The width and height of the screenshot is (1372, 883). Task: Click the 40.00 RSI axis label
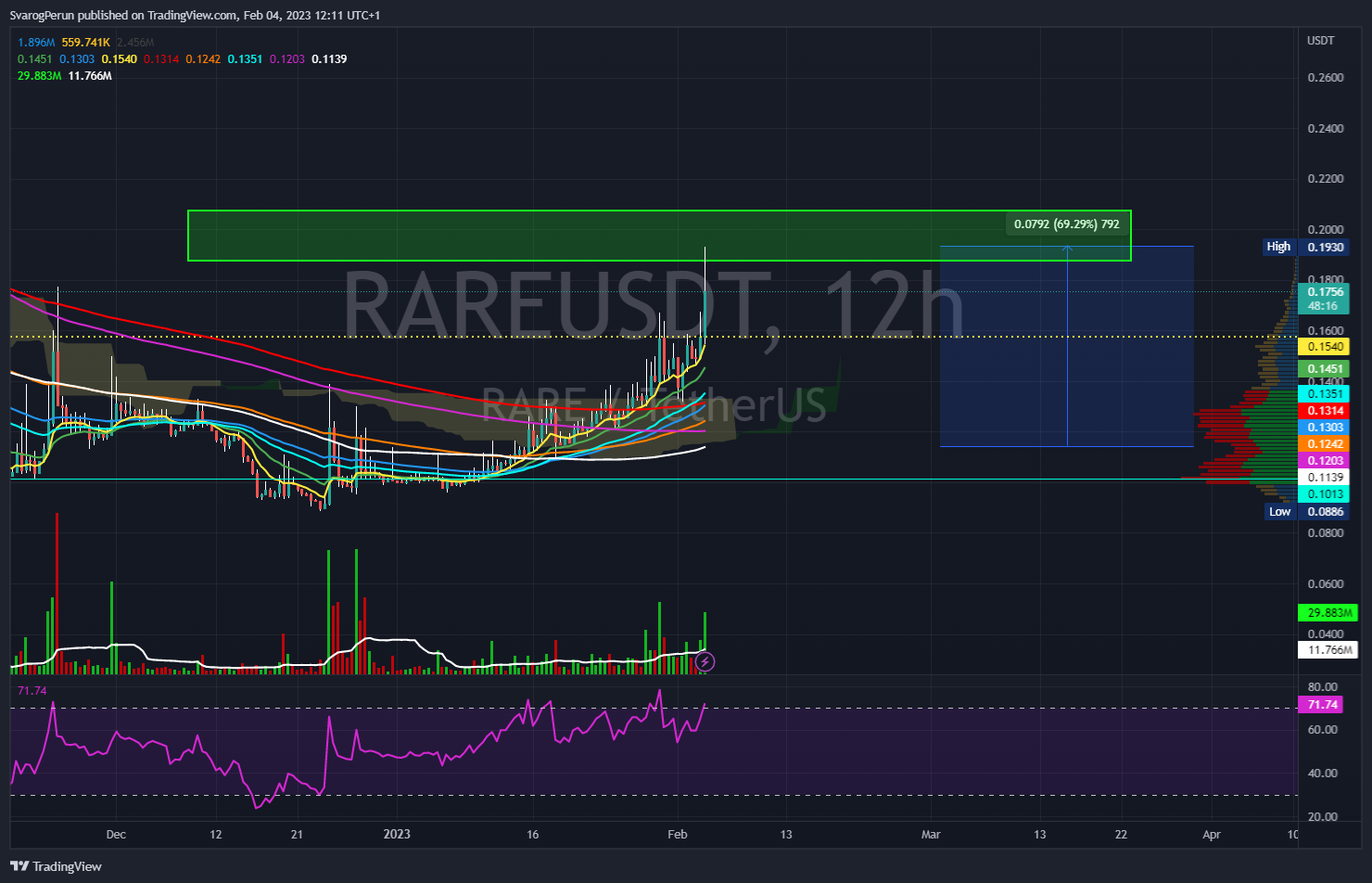[x=1323, y=774]
